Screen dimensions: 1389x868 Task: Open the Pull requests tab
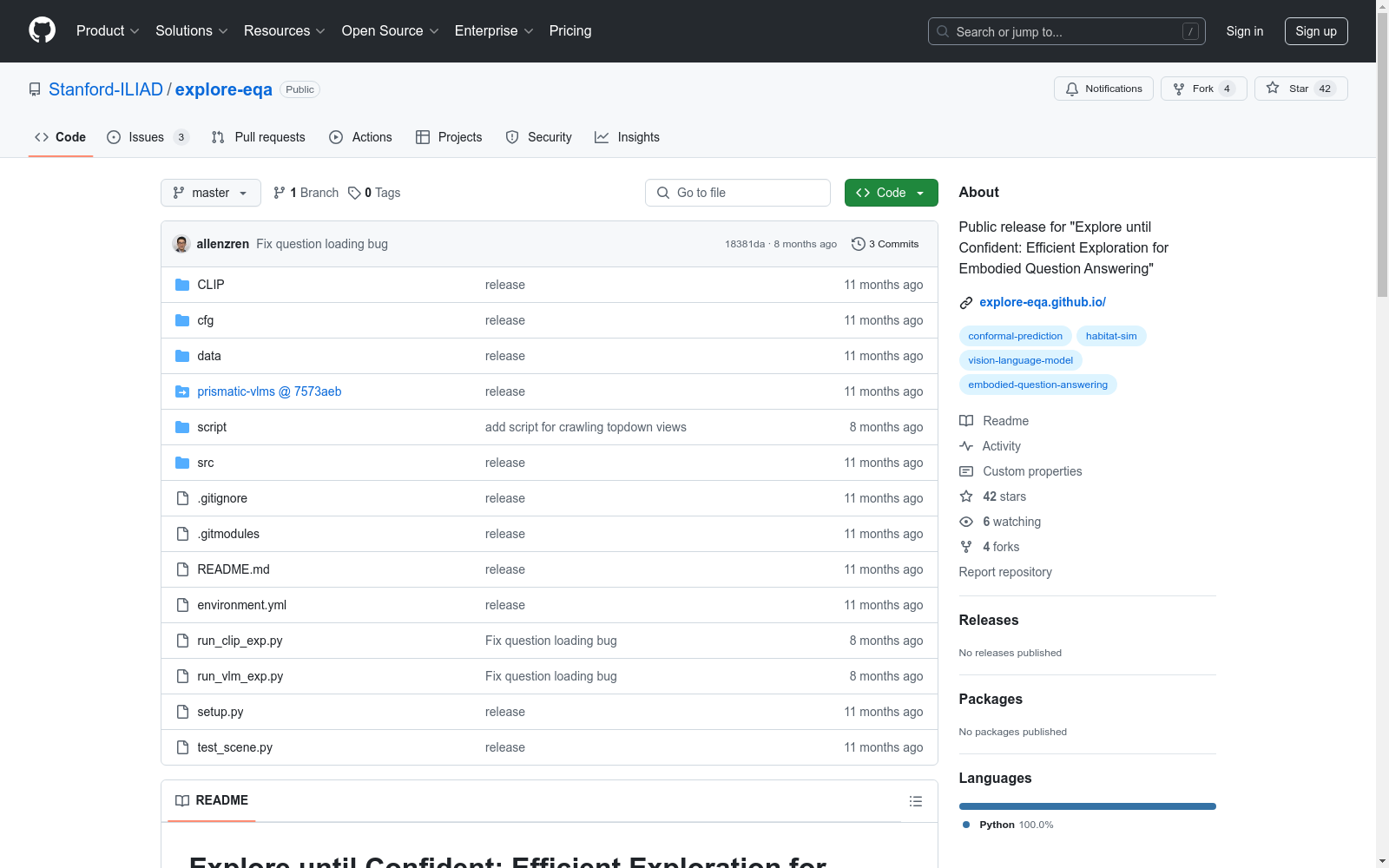[259, 137]
